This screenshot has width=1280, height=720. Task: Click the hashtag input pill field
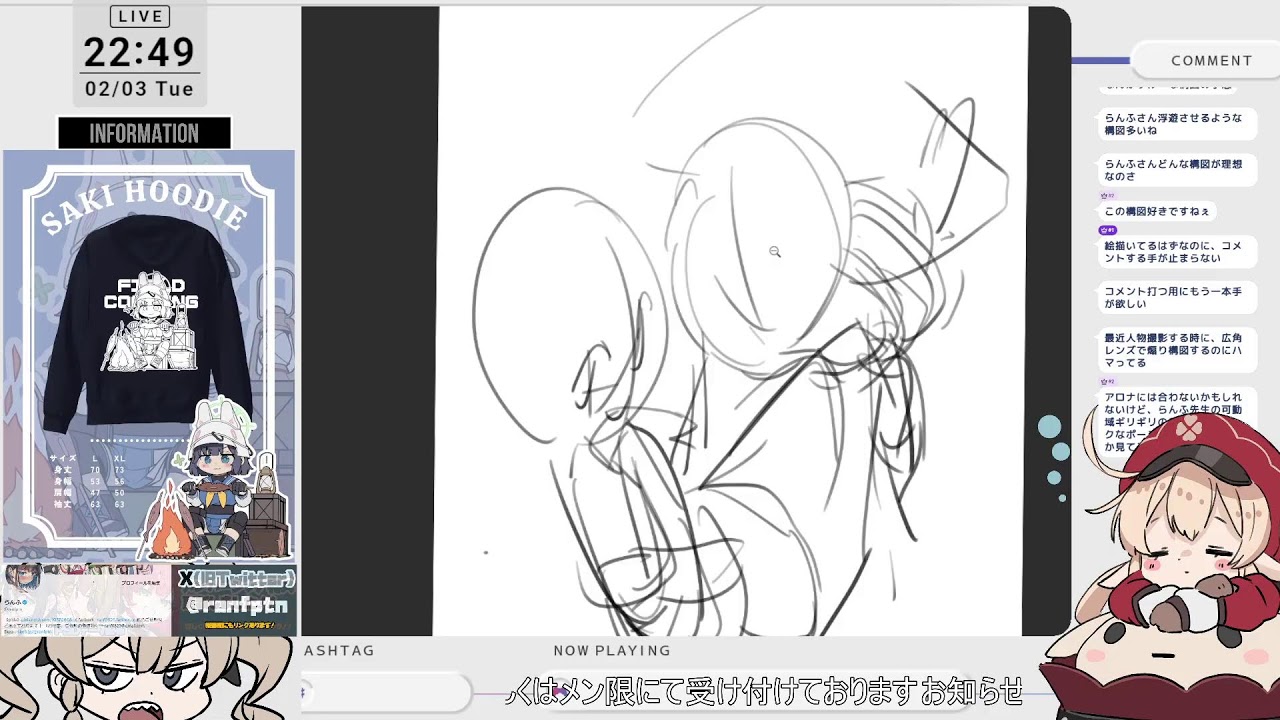click(x=385, y=692)
